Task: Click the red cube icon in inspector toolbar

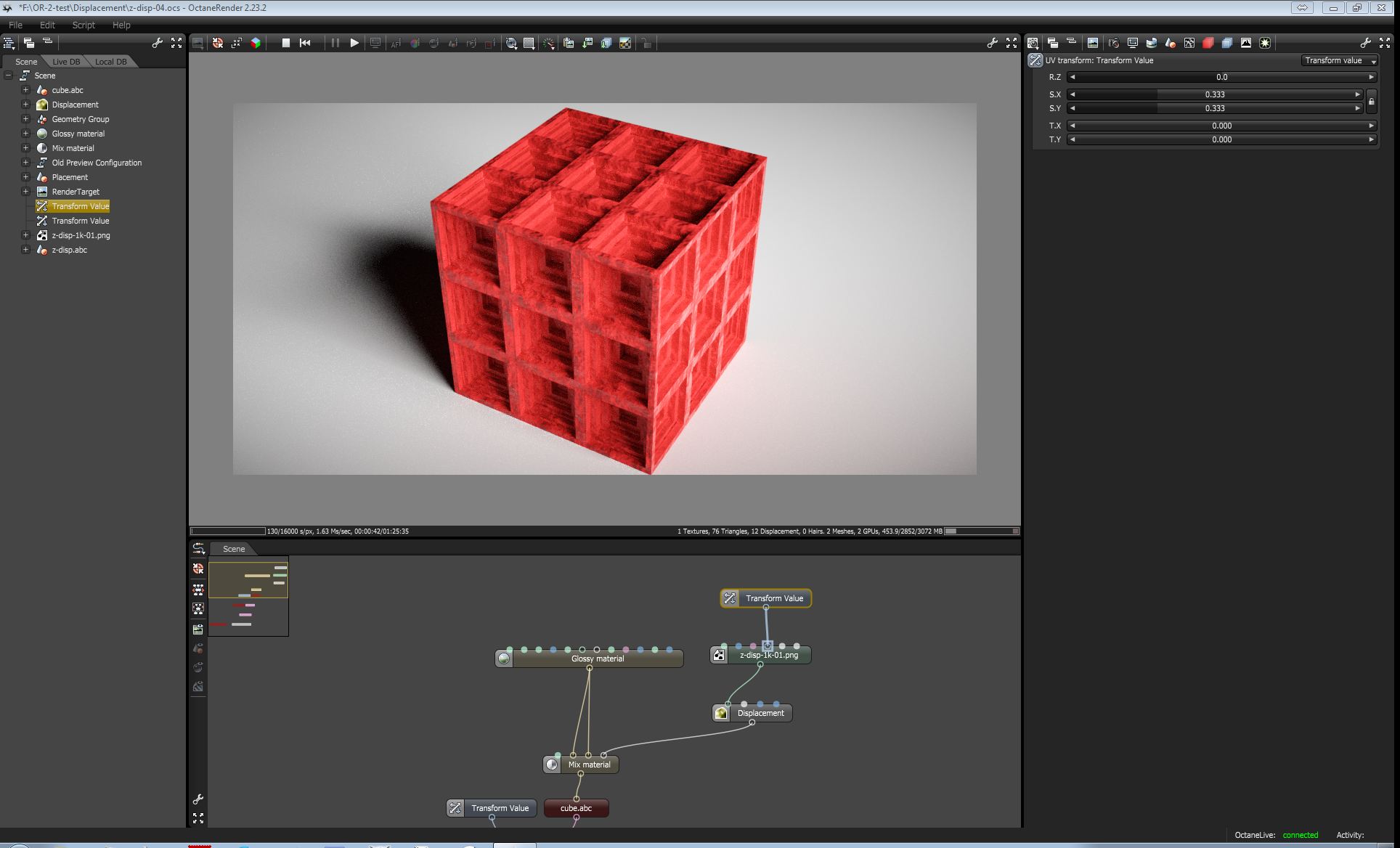Action: [1208, 43]
